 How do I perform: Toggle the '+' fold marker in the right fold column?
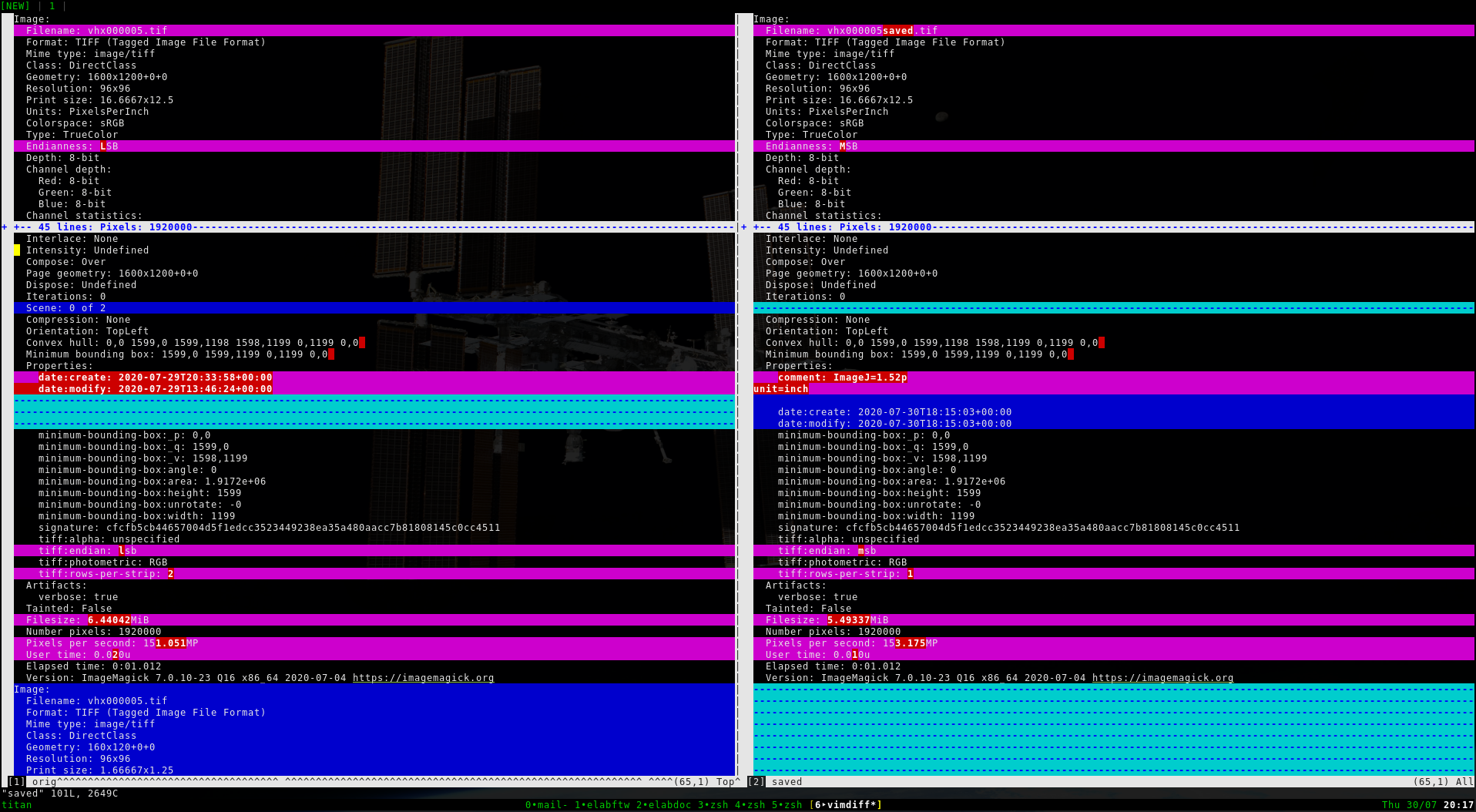coord(743,227)
